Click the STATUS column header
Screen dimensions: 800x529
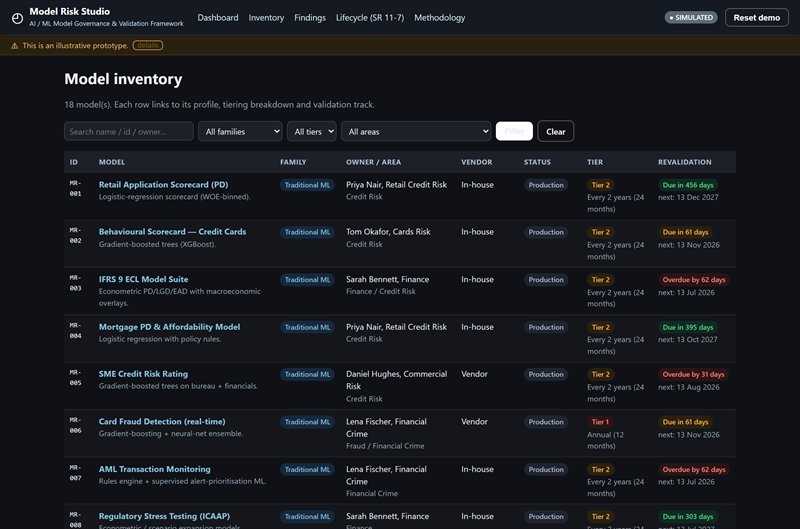pos(537,162)
